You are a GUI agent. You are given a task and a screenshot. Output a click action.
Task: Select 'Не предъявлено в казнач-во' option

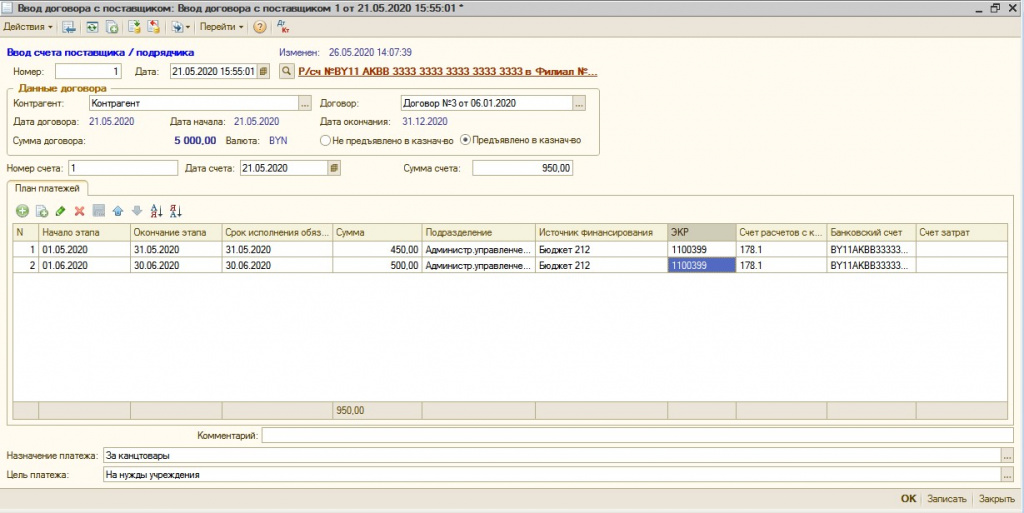pyautogui.click(x=326, y=141)
